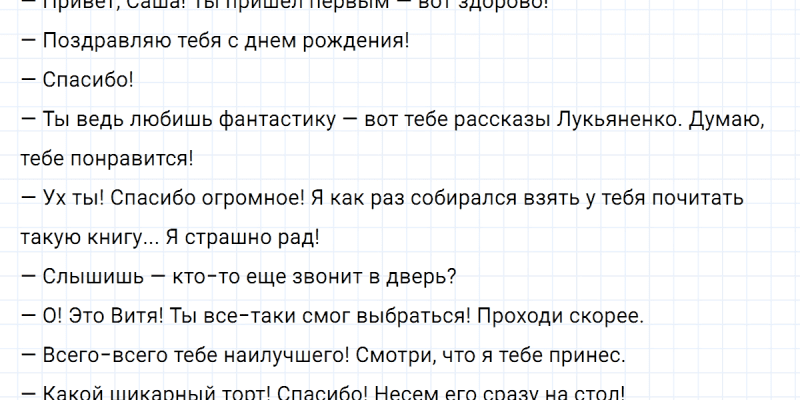Click the word "принес"
This screenshot has height=400, width=800.
click(592, 355)
